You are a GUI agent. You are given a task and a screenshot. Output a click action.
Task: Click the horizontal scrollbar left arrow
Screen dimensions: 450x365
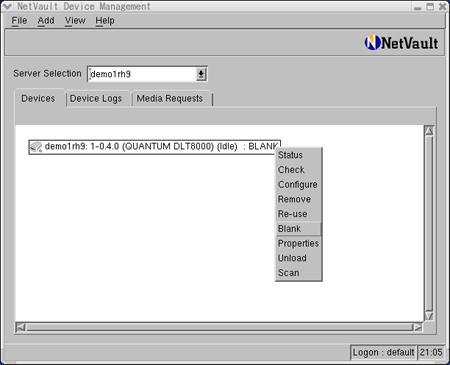click(x=21, y=327)
